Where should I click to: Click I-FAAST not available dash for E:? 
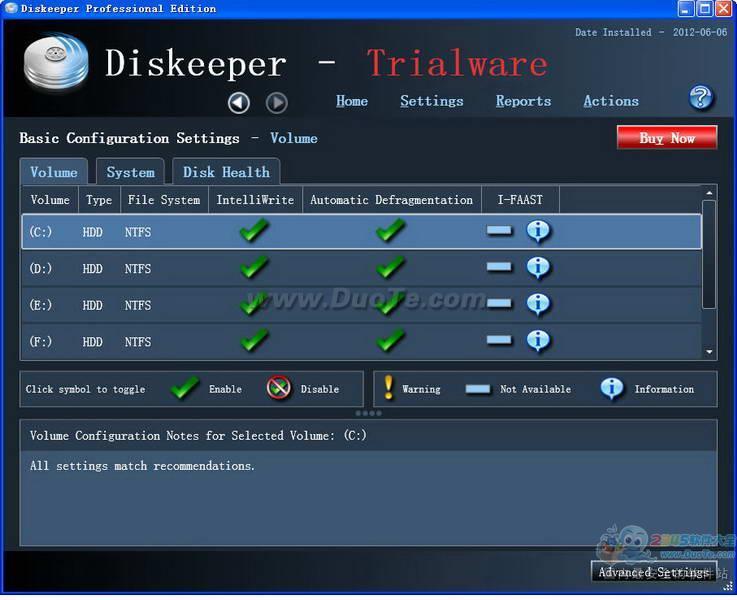(499, 304)
